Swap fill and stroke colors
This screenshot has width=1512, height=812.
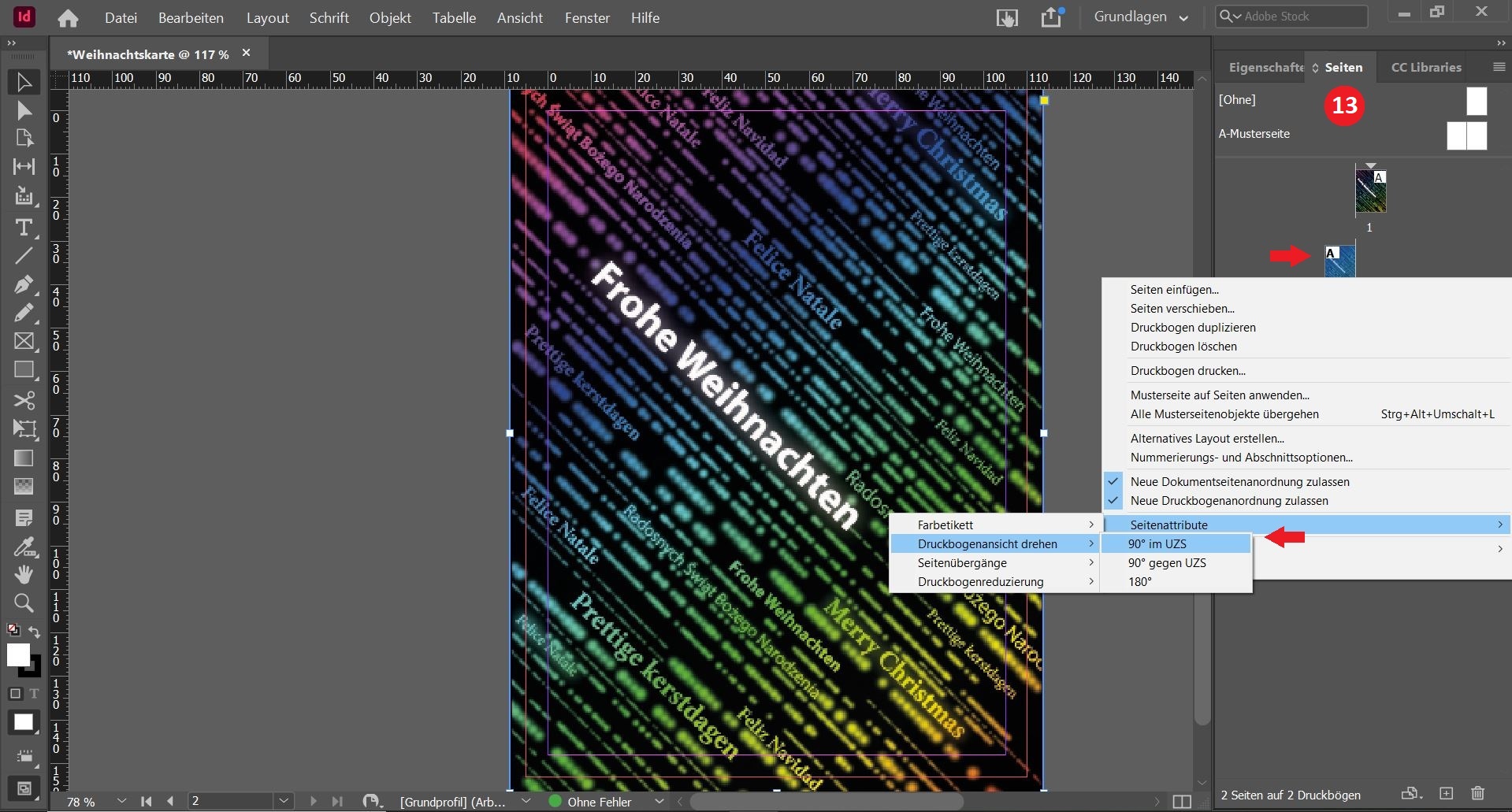click(35, 632)
